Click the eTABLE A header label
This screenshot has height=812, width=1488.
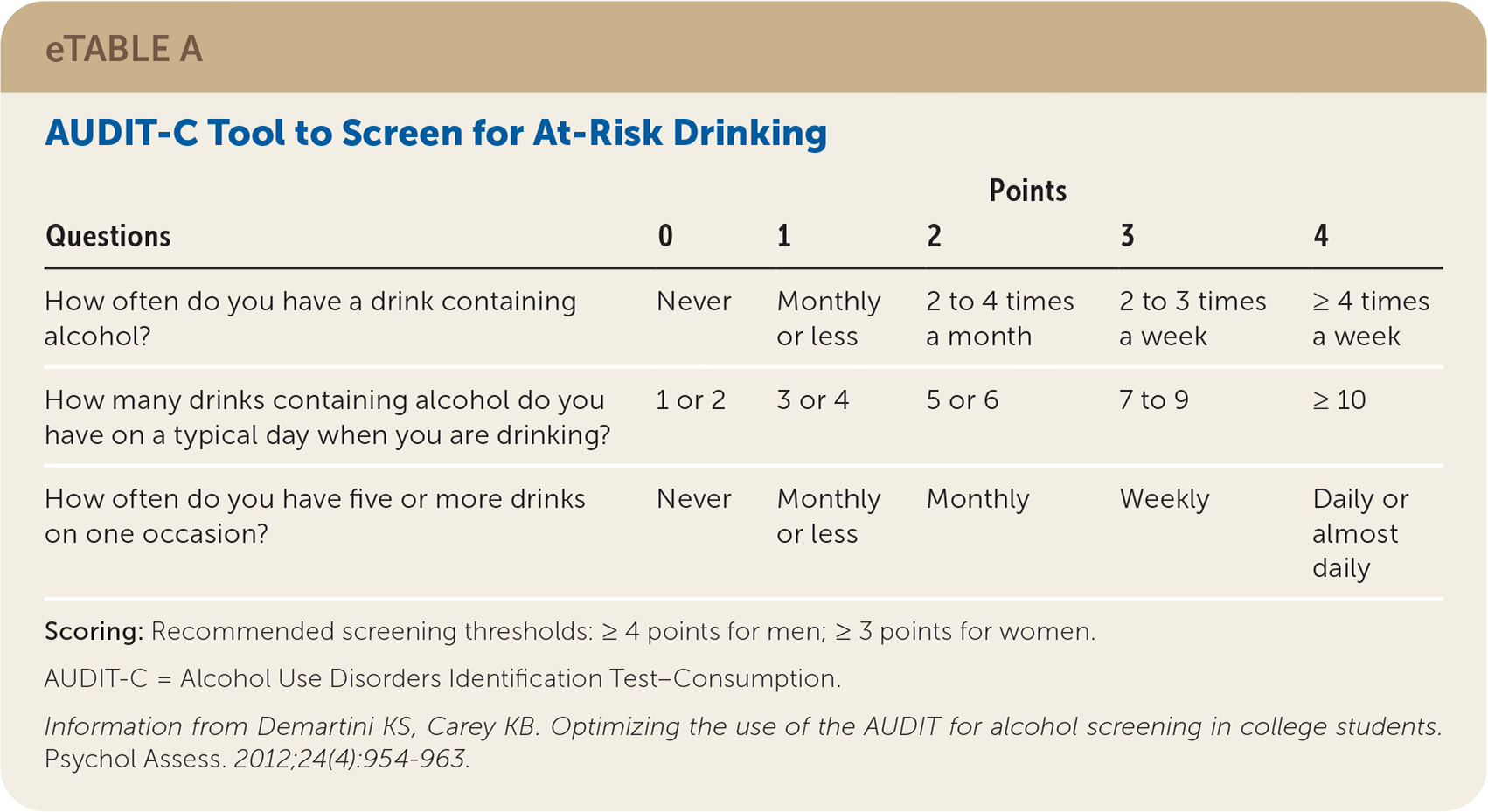click(x=123, y=49)
